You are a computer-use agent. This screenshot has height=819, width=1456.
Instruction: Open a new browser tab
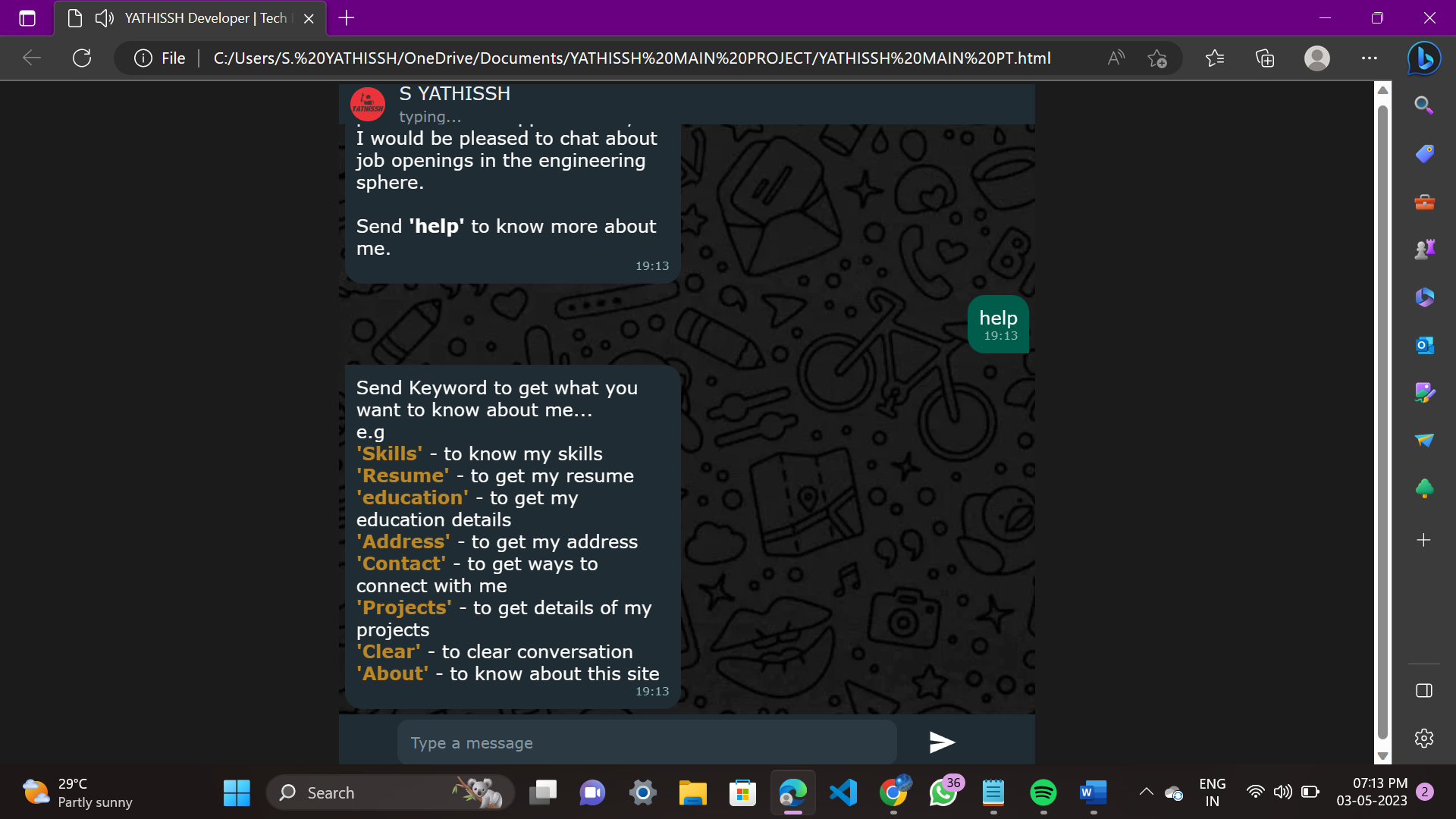point(346,17)
